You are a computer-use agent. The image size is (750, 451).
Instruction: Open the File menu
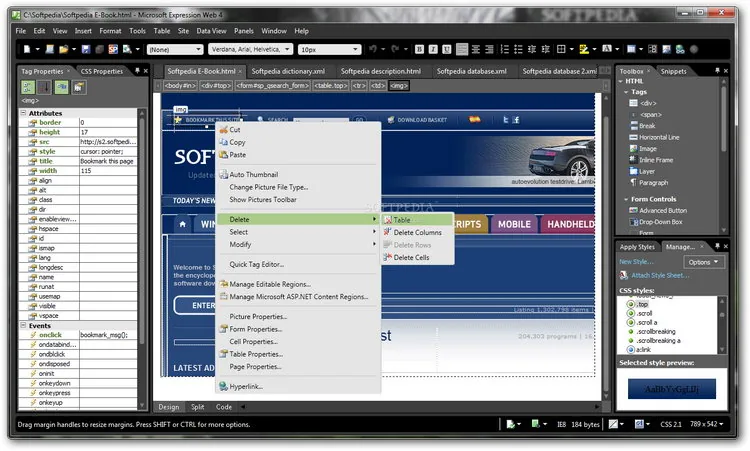(x=21, y=31)
